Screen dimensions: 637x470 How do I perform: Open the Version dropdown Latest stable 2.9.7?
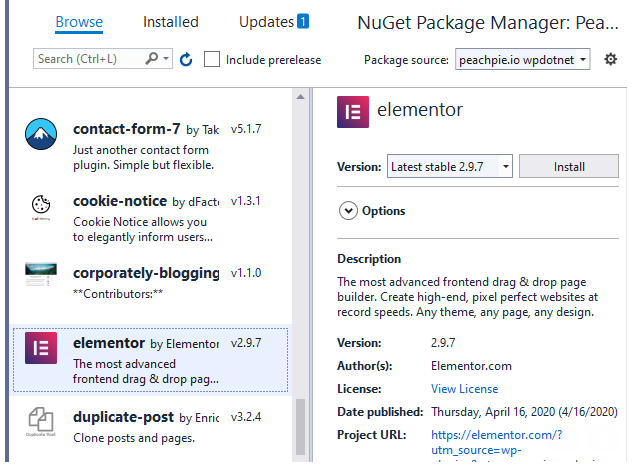[450, 166]
